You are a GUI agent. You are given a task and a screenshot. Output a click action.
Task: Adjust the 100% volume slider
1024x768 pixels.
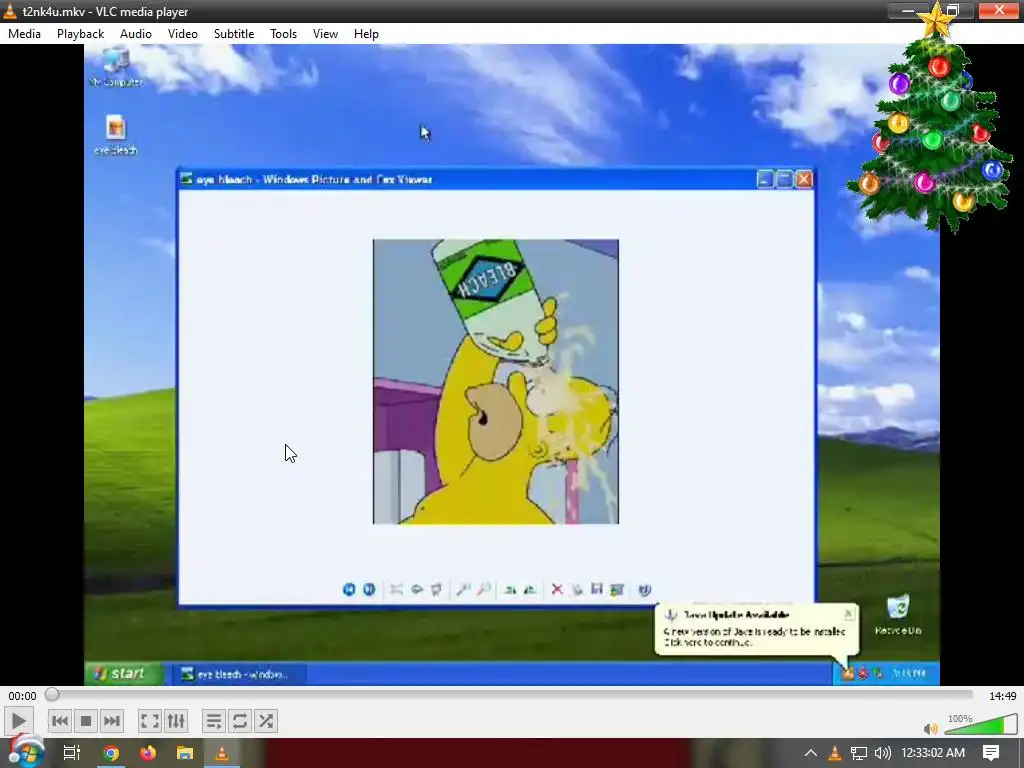tap(980, 724)
